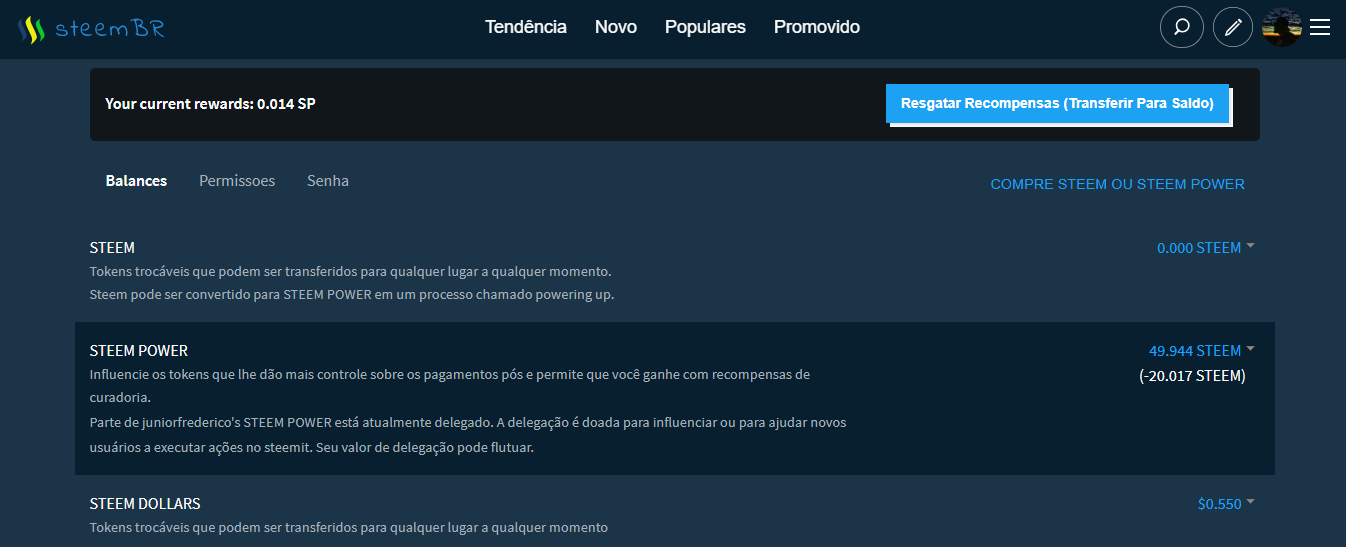Viewport: 1346px width, 547px height.
Task: Click 'Your current rewards: 0.014 SP' text
Action: point(210,104)
